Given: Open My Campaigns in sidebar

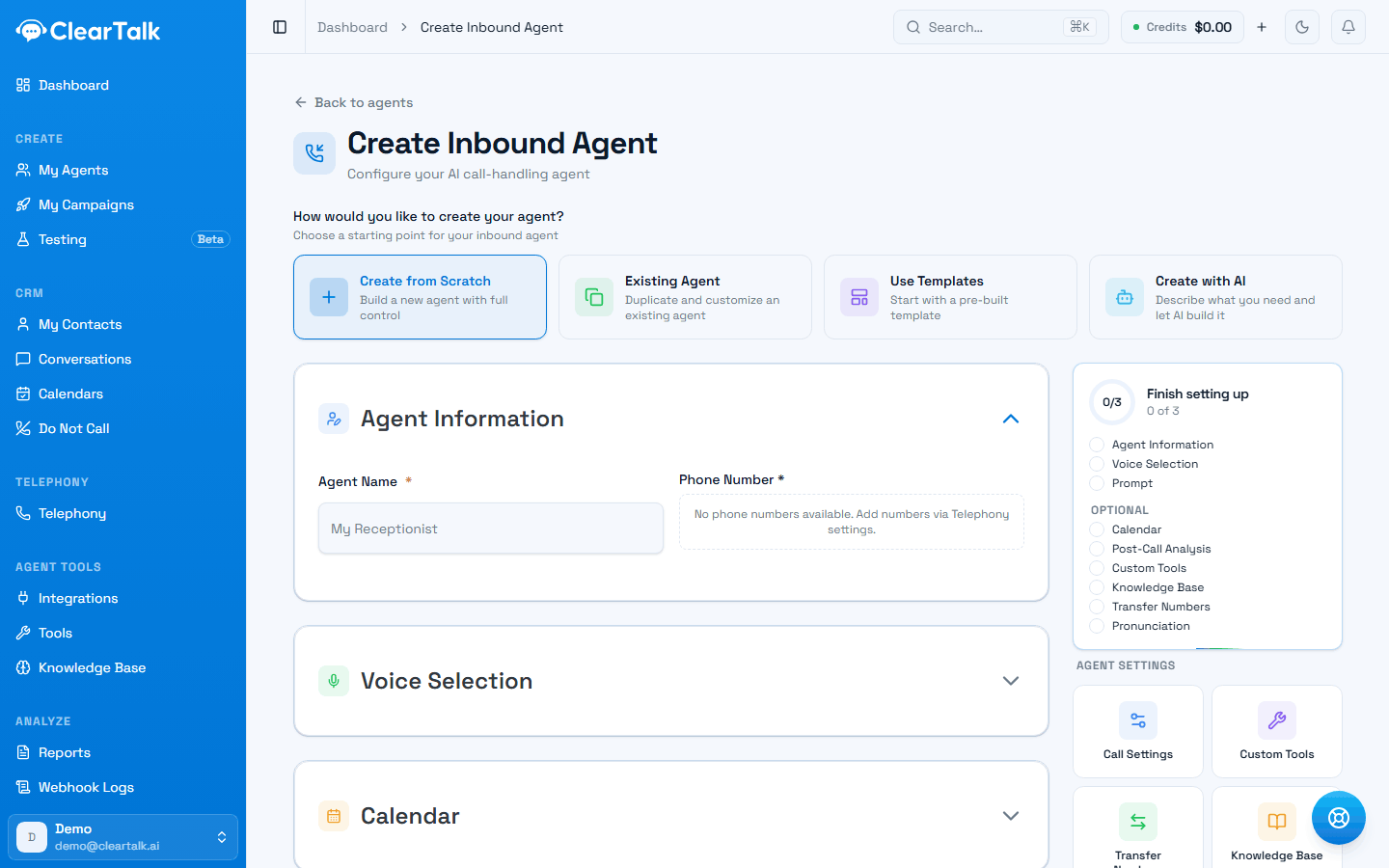Looking at the screenshot, I should tap(123, 204).
